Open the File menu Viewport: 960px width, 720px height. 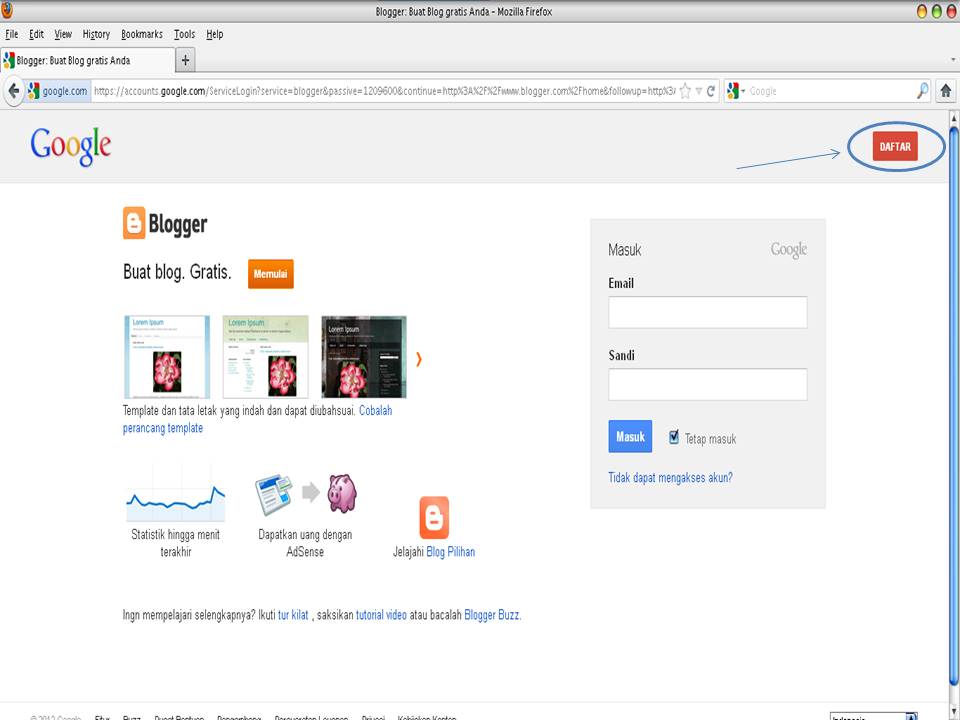[x=12, y=34]
